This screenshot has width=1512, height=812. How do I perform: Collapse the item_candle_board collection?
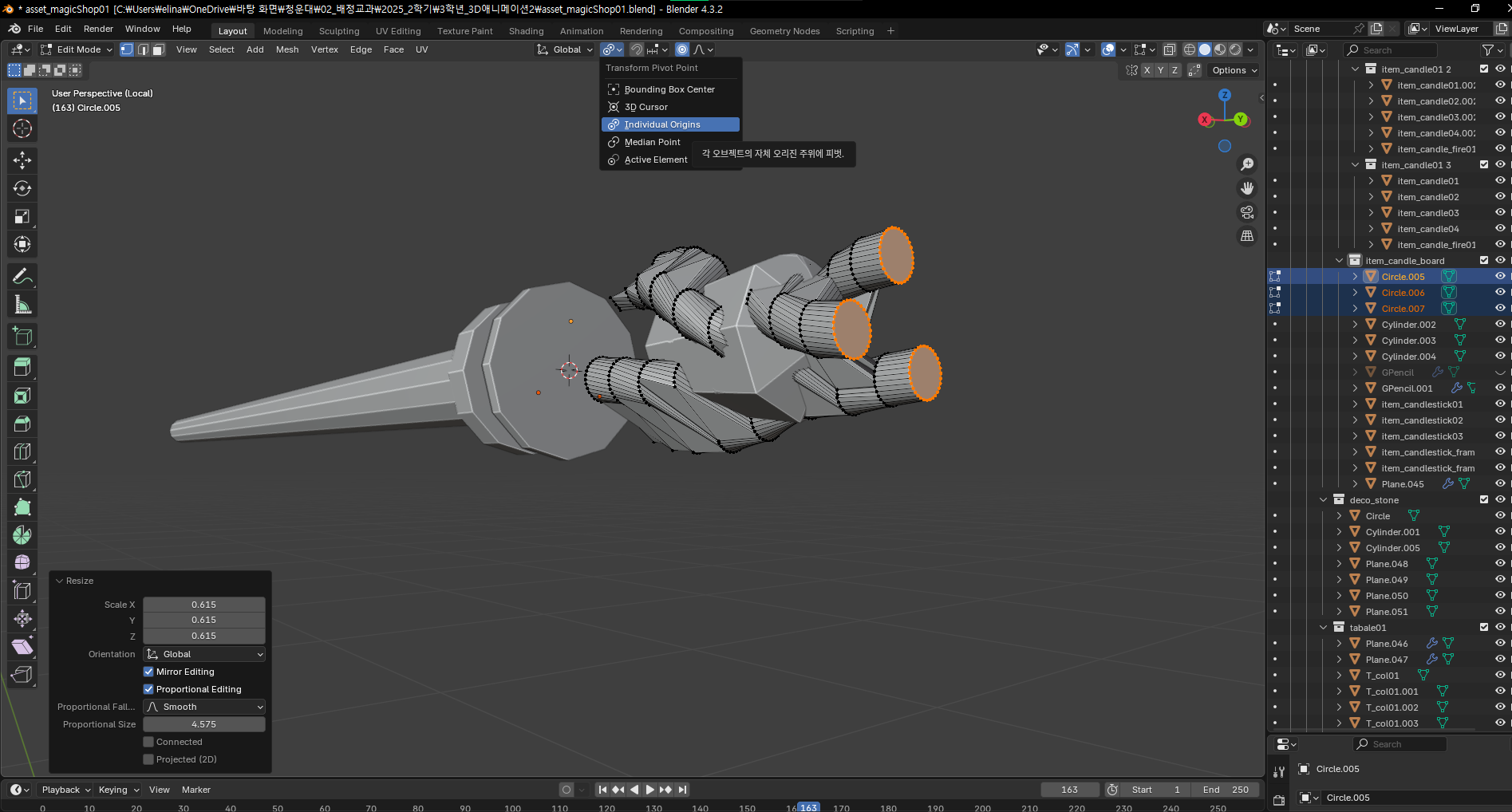[1339, 260]
